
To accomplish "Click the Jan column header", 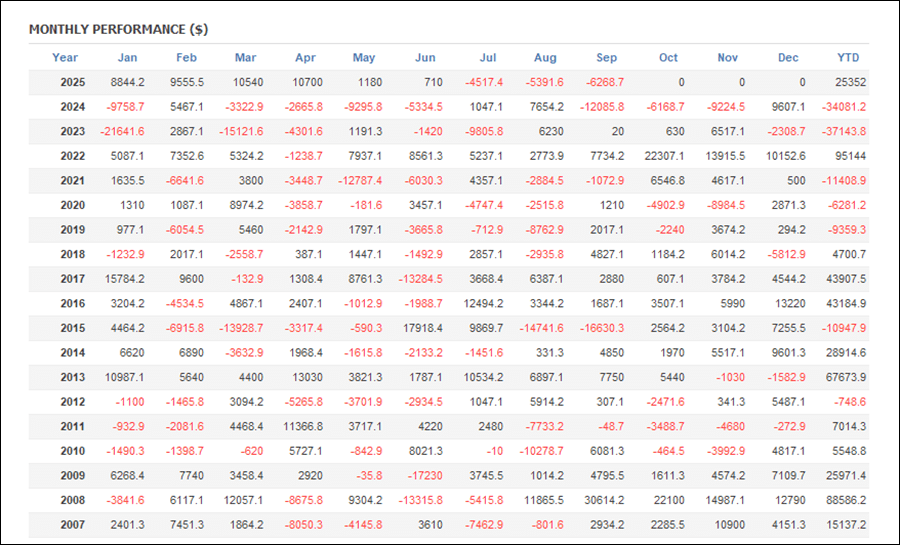I will coord(128,58).
